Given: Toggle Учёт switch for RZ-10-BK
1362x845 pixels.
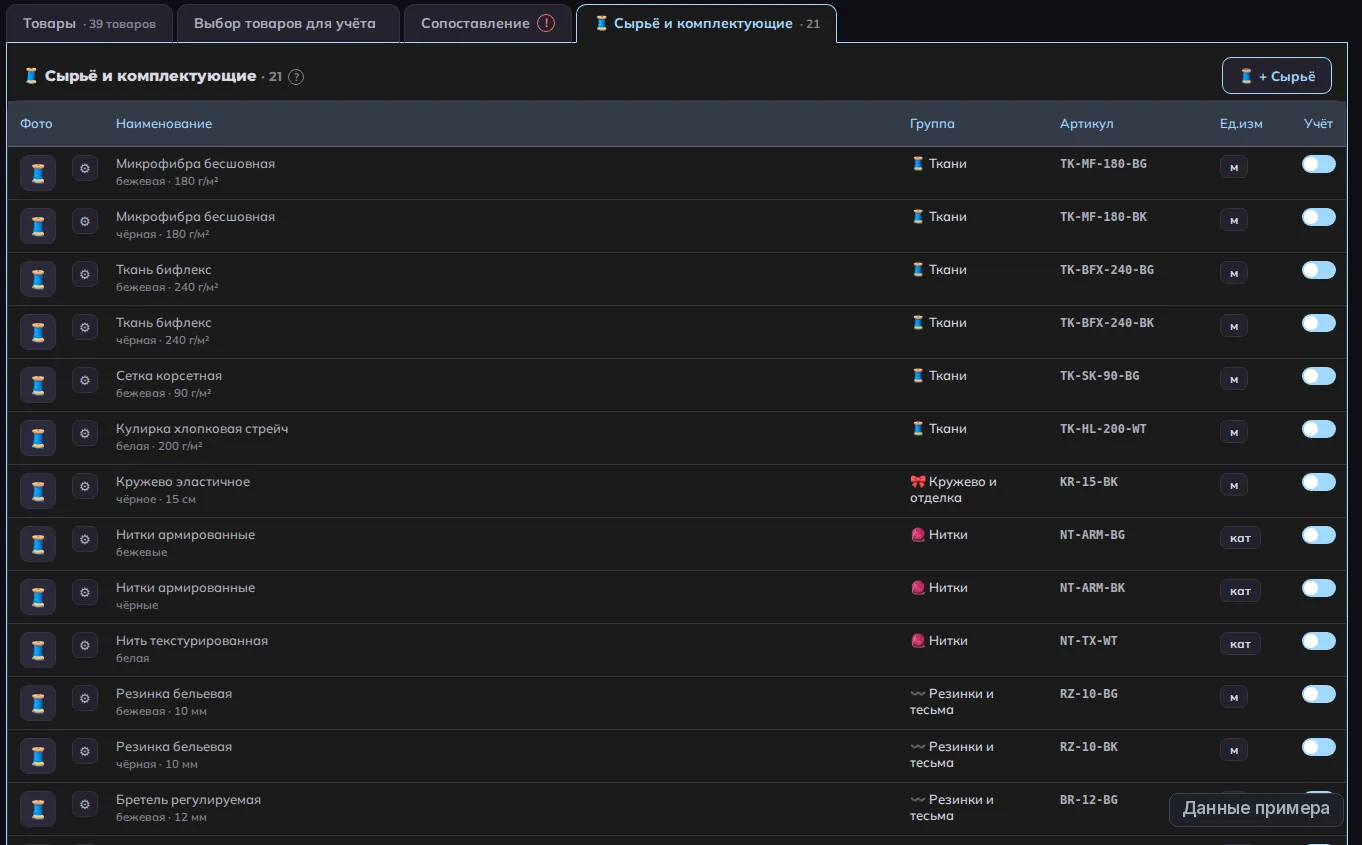Looking at the screenshot, I should 1318,747.
